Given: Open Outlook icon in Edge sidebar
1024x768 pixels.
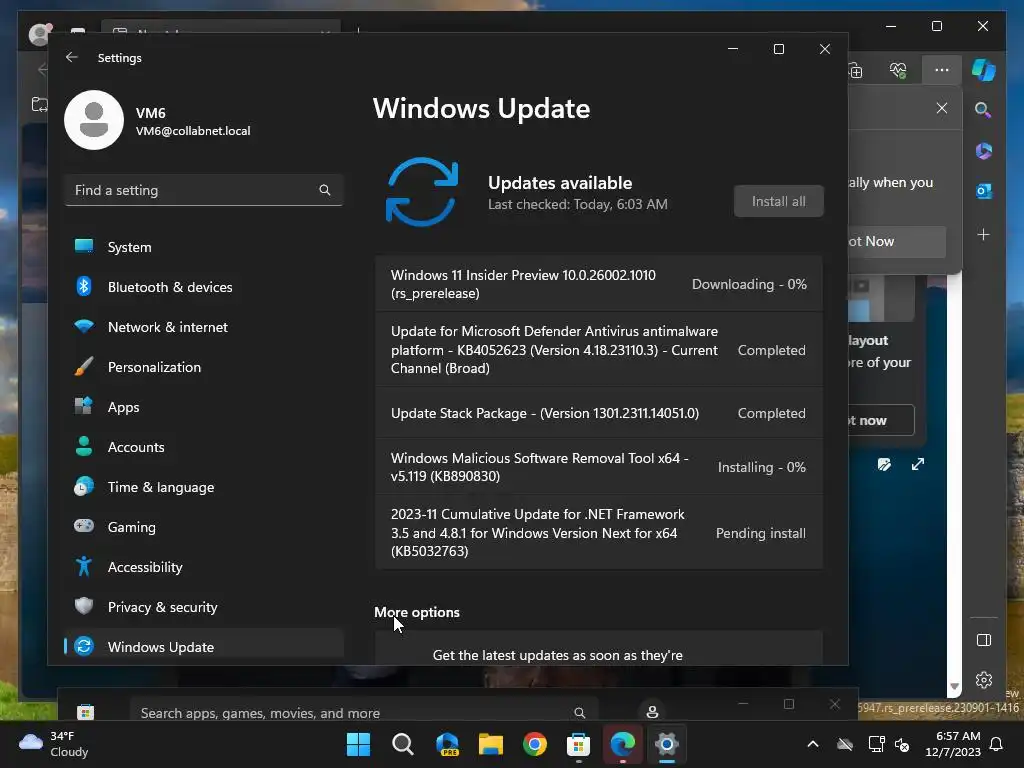Looking at the screenshot, I should 984,191.
